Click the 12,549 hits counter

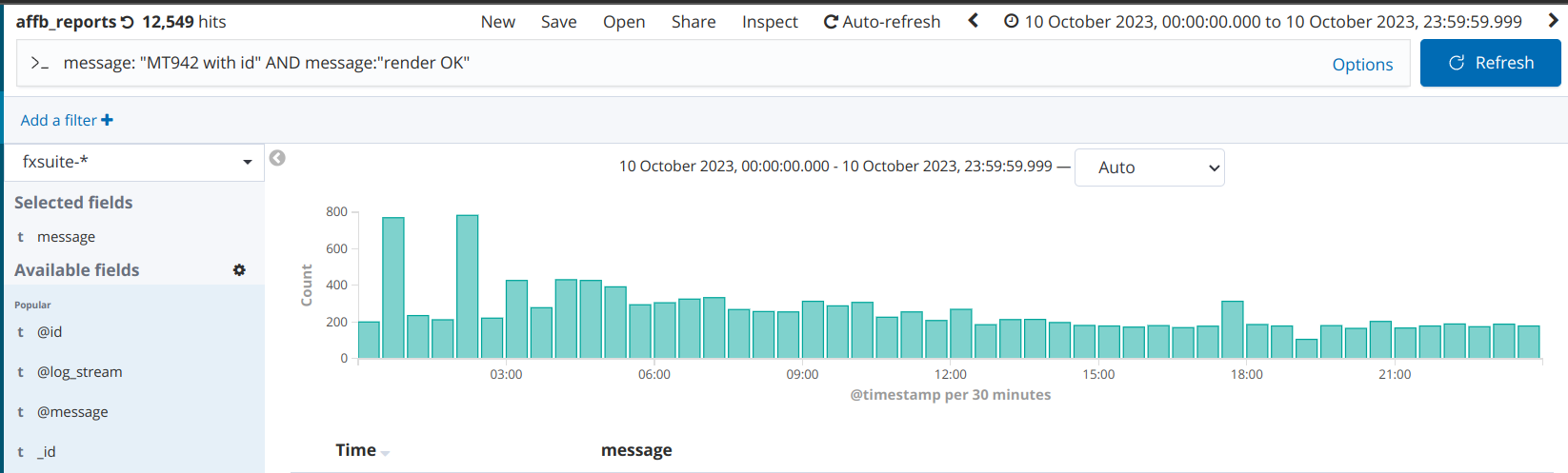184,22
